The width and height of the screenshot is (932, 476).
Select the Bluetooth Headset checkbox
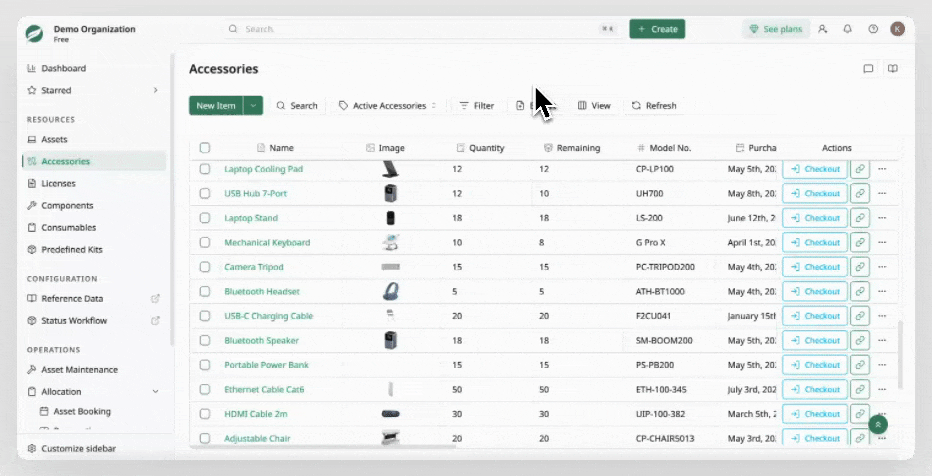click(205, 291)
